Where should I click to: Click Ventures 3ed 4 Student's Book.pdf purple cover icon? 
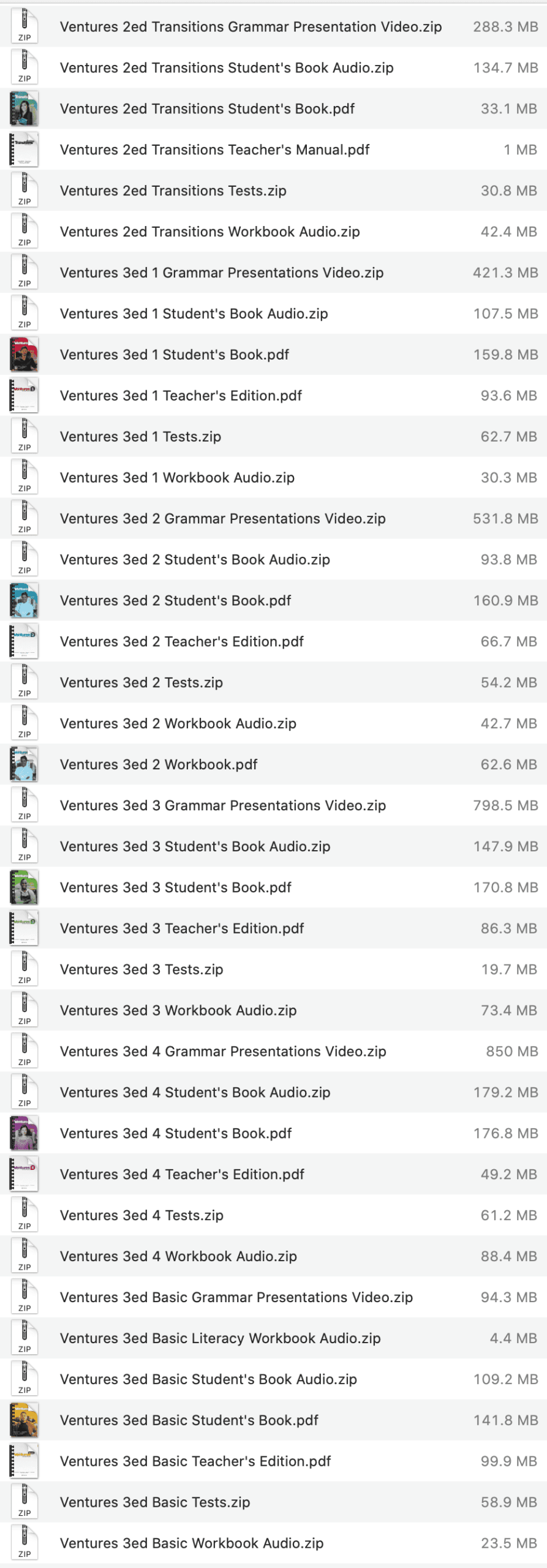pos(25,1134)
